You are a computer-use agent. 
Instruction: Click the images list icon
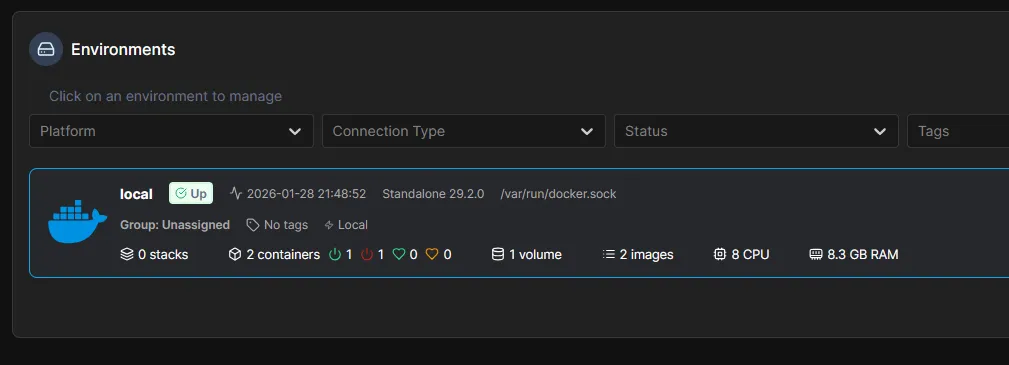point(609,254)
